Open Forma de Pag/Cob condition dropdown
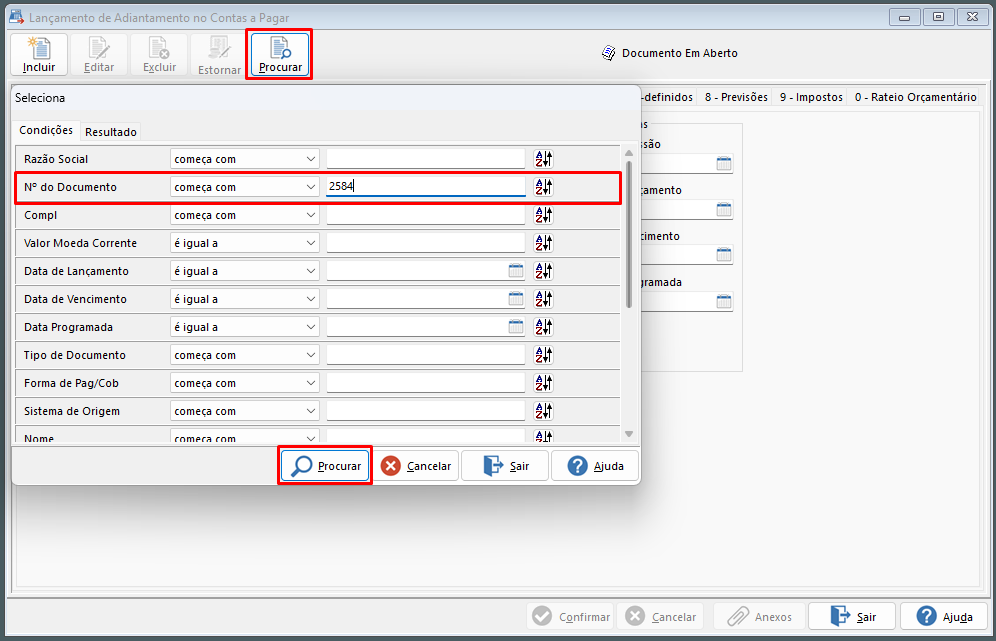The image size is (996, 641). pos(245,382)
